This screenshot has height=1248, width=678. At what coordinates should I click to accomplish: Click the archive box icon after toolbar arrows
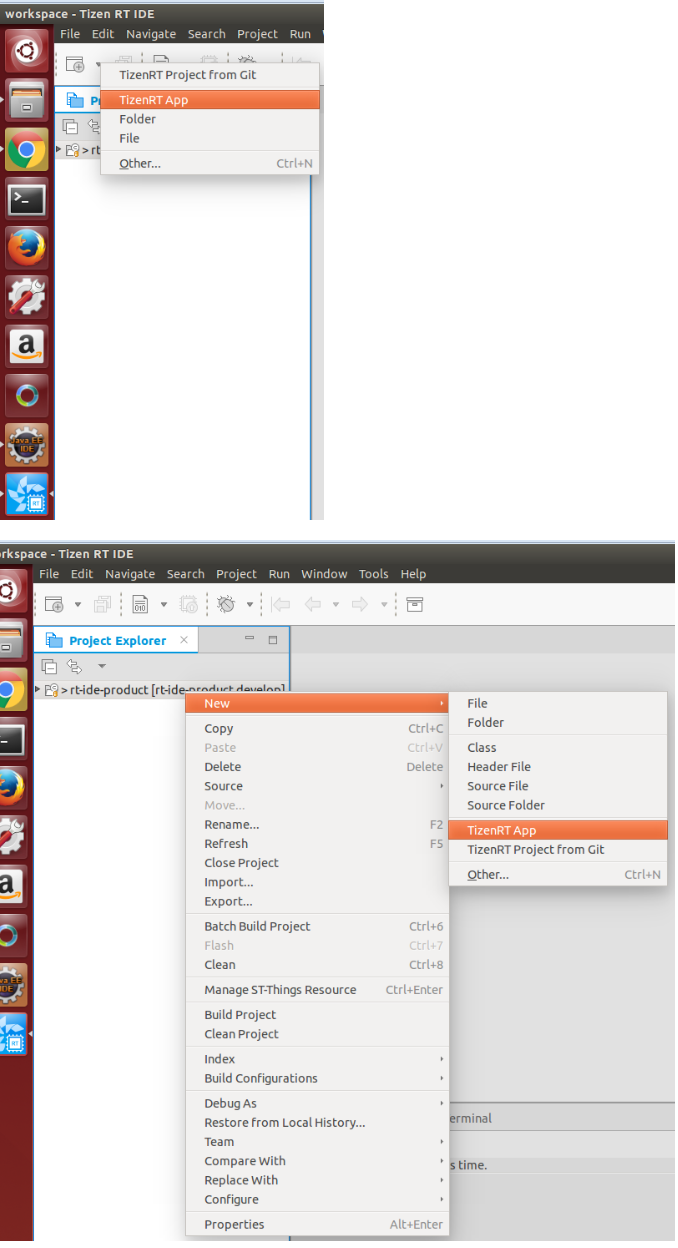pos(414,604)
